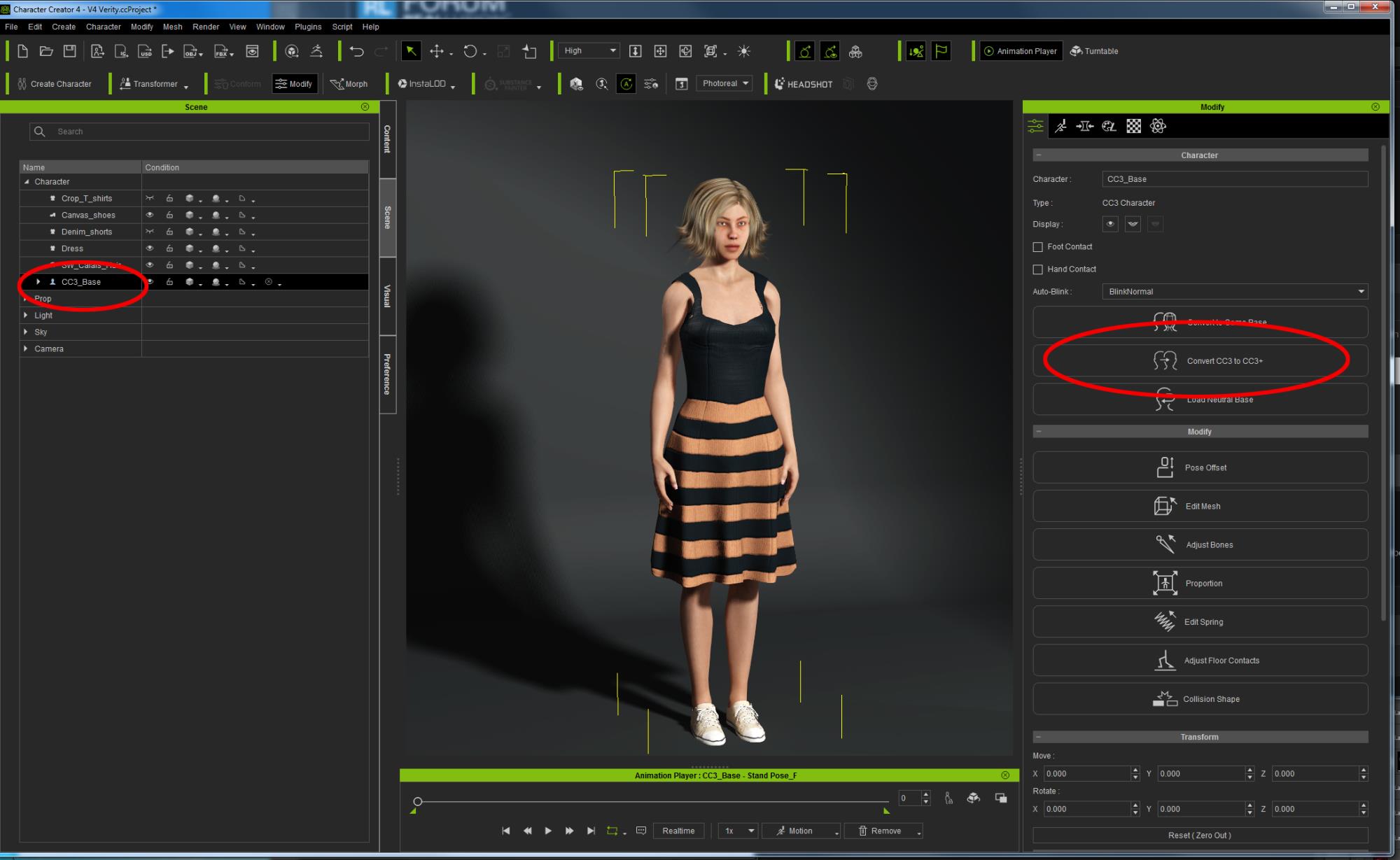The image size is (1400, 860).
Task: Enable Hand Contact checkbox
Action: pos(1037,269)
